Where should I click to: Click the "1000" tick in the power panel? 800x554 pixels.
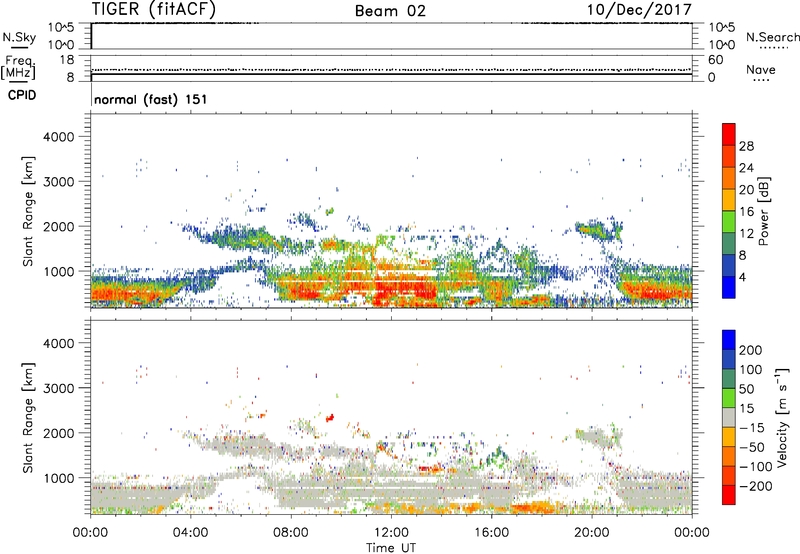[x=58, y=271]
